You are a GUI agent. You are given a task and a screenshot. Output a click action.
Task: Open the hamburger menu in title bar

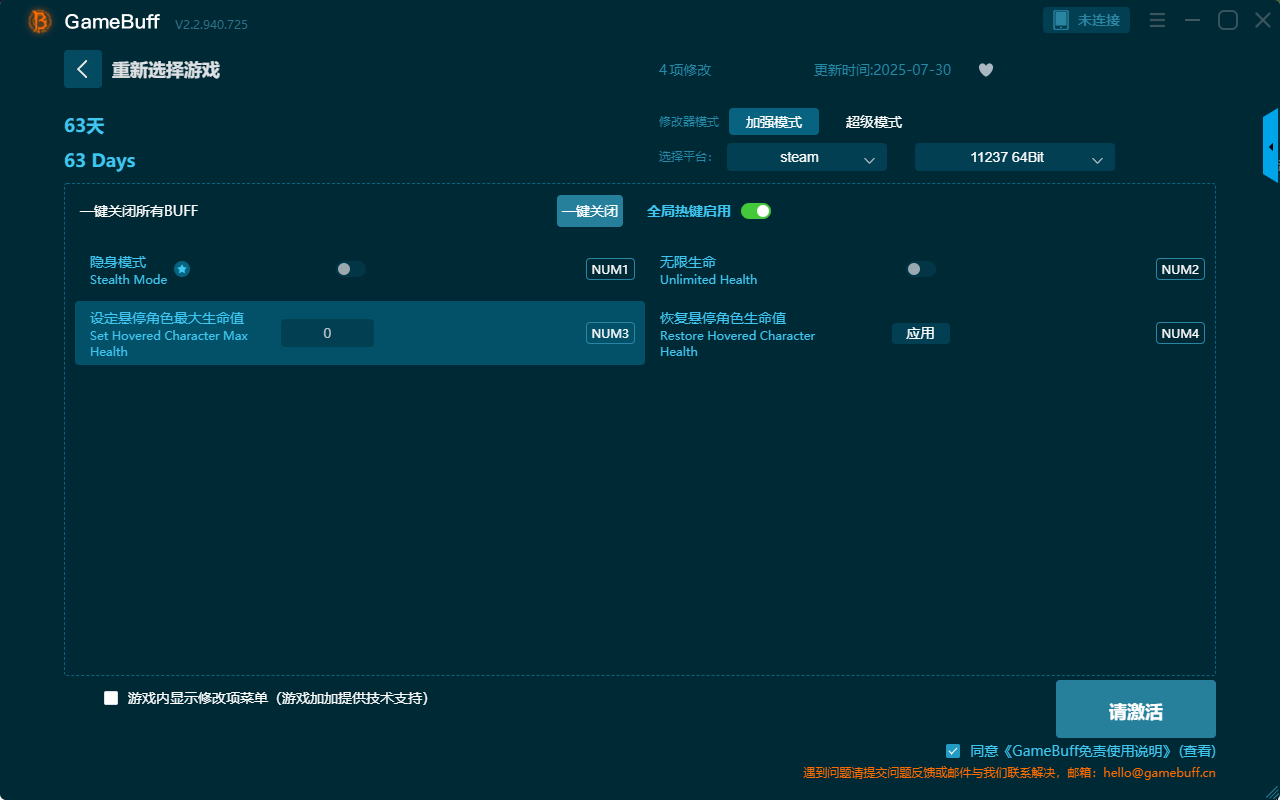point(1157,20)
